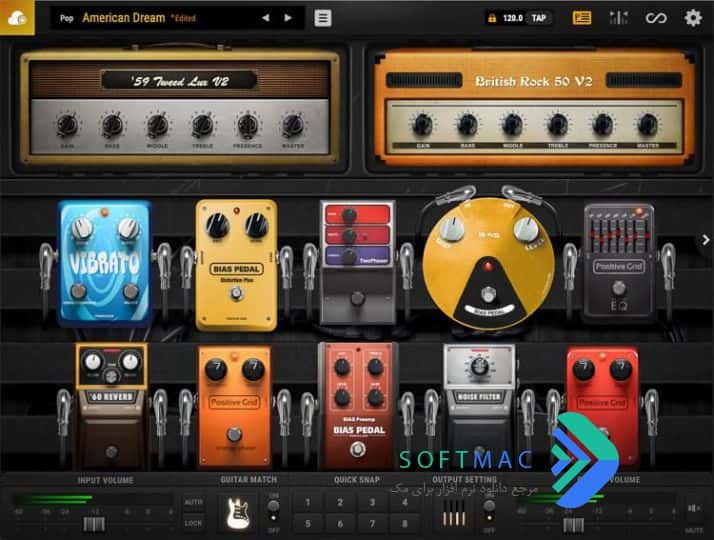Viewport: 714px width, 540px height.
Task: Open the American Dream preset name
Action: 123,18
